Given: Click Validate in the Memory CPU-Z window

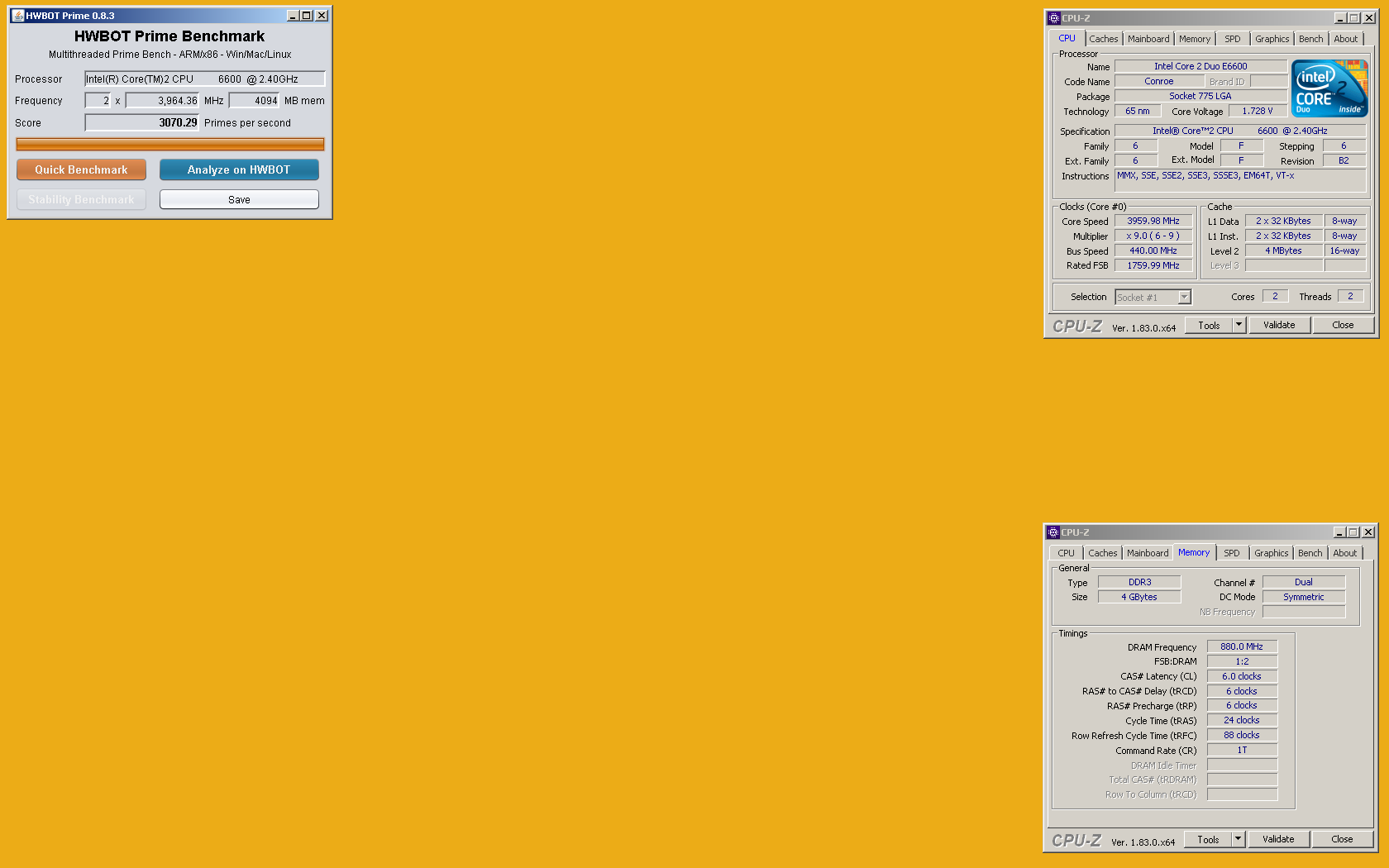Looking at the screenshot, I should 1278,839.
